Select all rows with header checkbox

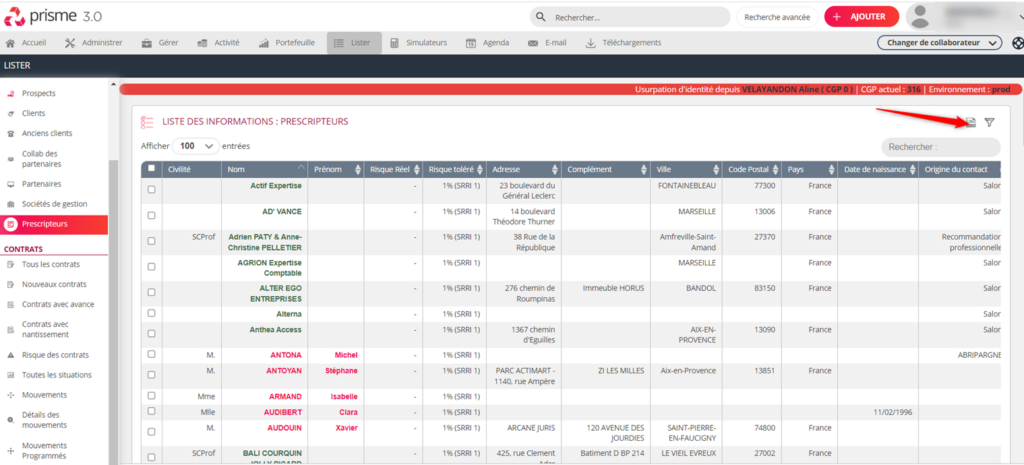click(152, 169)
